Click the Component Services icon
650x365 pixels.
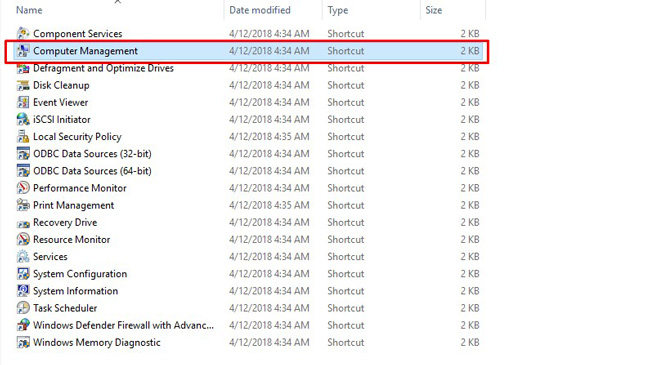pos(23,34)
